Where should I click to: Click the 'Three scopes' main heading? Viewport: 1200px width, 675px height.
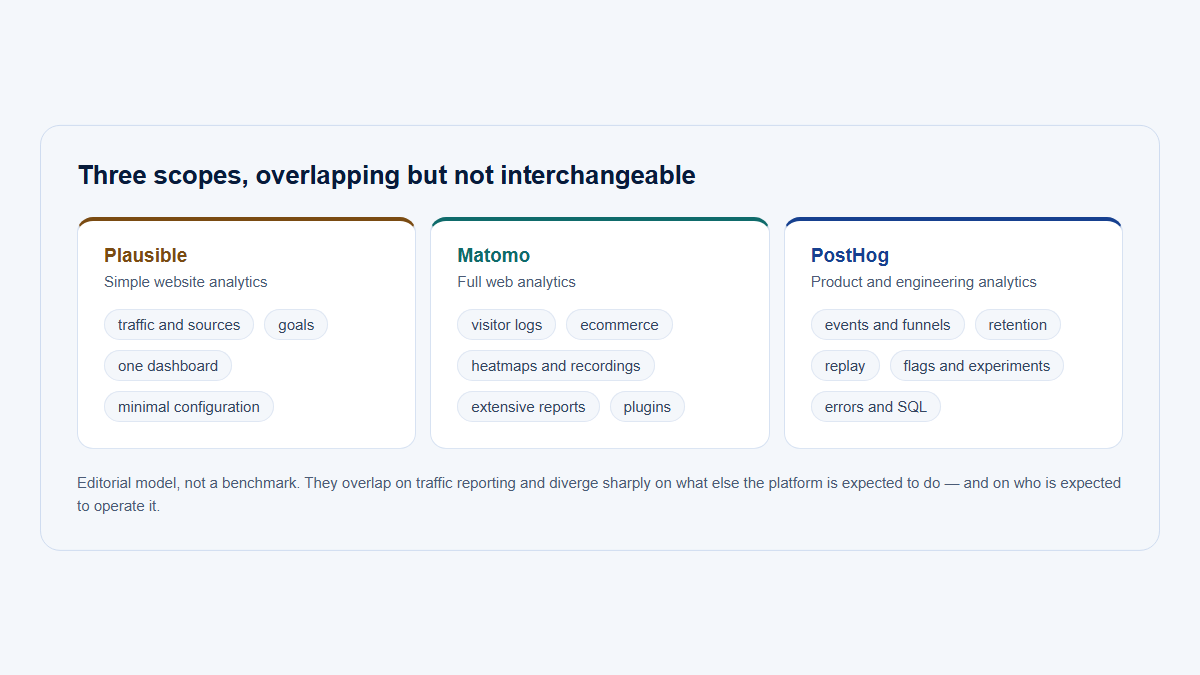pyautogui.click(x=387, y=175)
